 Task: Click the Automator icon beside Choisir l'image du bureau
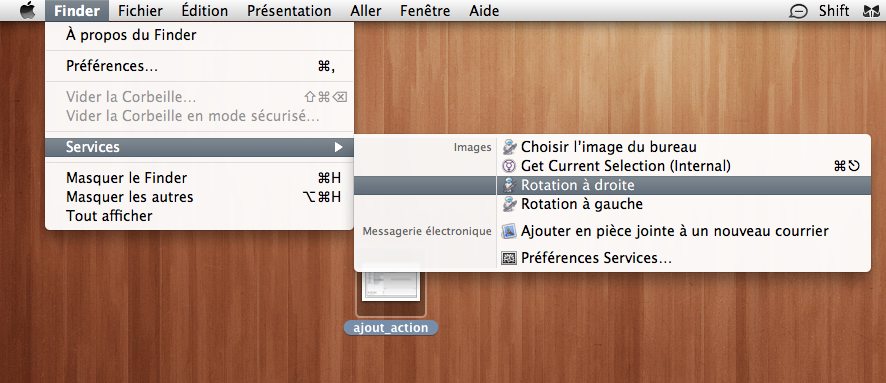click(x=510, y=147)
